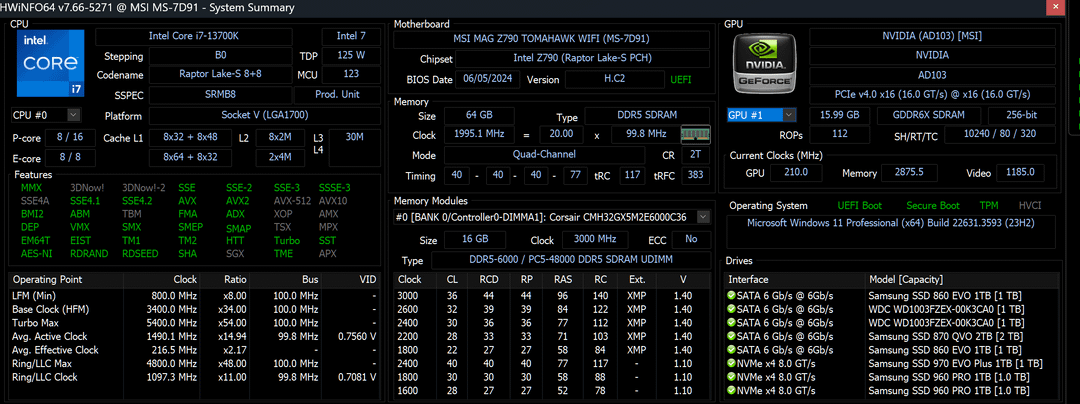Select the 1600 clock timing row

pos(552,390)
